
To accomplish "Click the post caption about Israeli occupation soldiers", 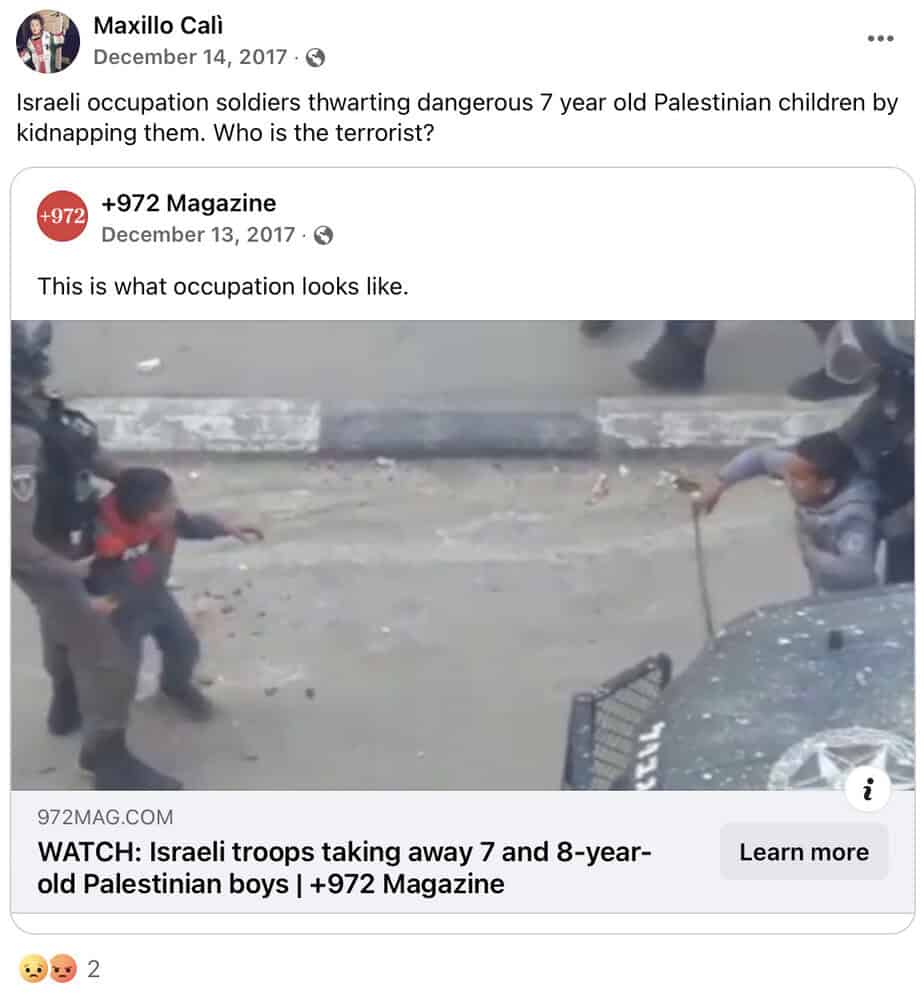I will coord(457,117).
